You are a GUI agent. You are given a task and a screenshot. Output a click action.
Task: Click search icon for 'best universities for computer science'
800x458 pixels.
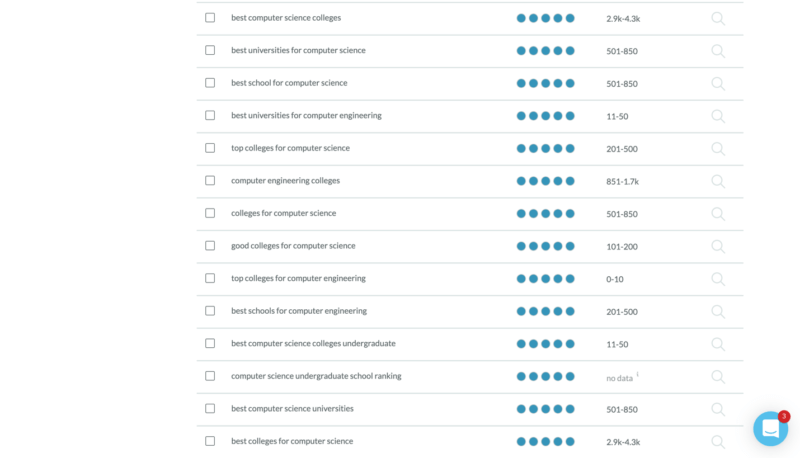pos(717,51)
